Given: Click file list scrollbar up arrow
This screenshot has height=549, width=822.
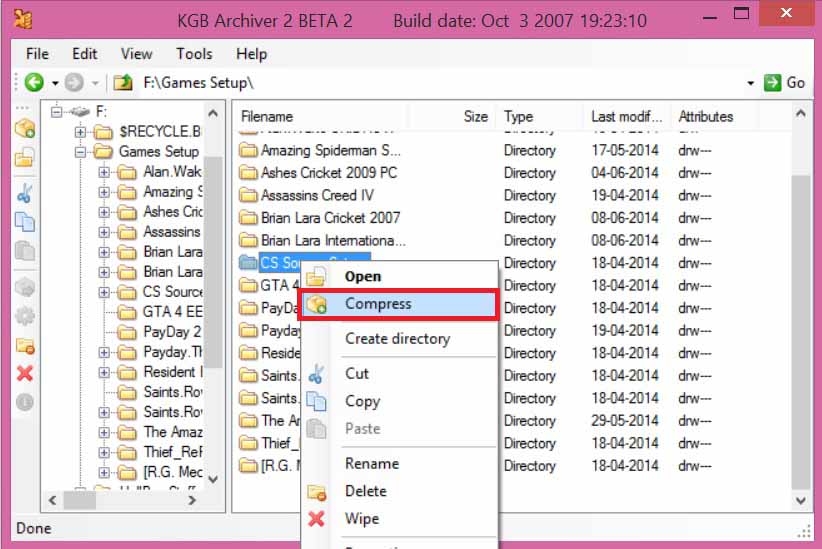Looking at the screenshot, I should pyautogui.click(x=801, y=113).
